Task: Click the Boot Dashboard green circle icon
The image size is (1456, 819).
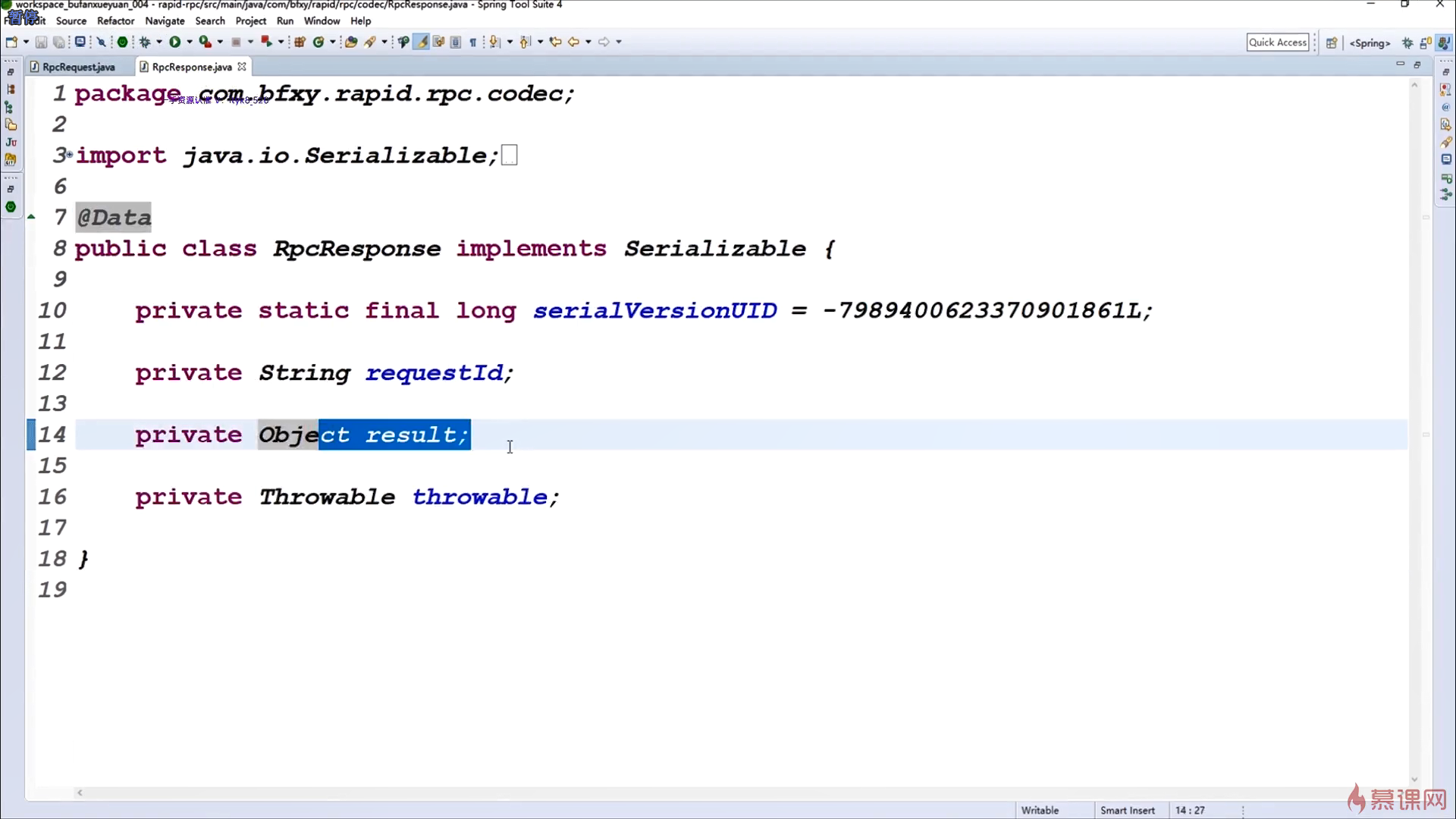Action: point(122,42)
